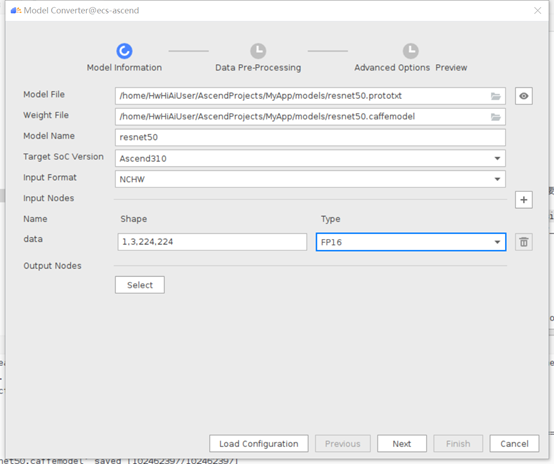
Task: Click the Input Nodes label
Action: [x=49, y=198]
